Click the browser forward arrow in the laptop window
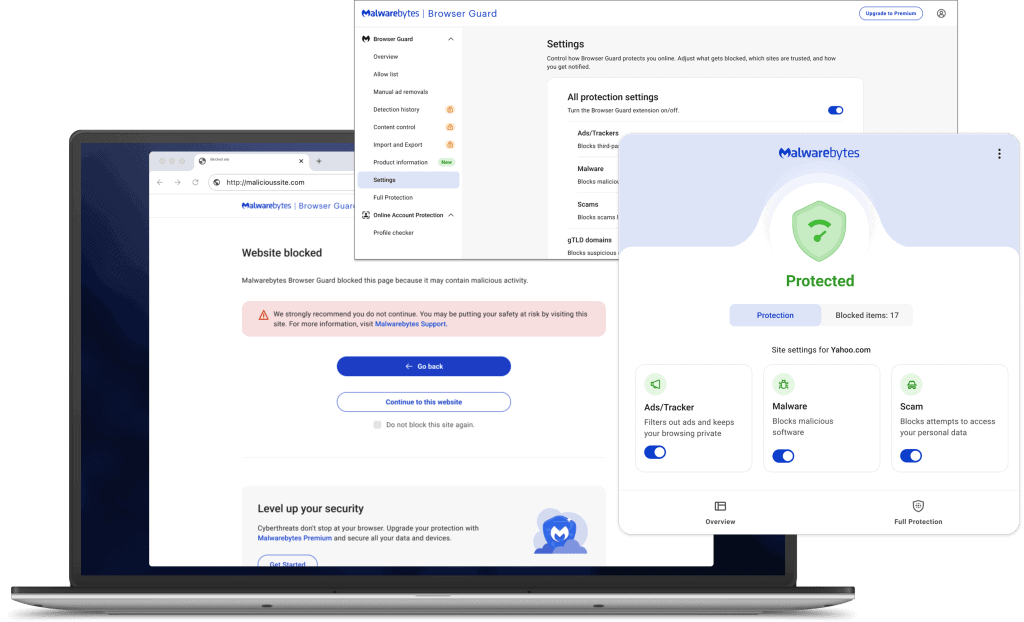 [x=178, y=182]
